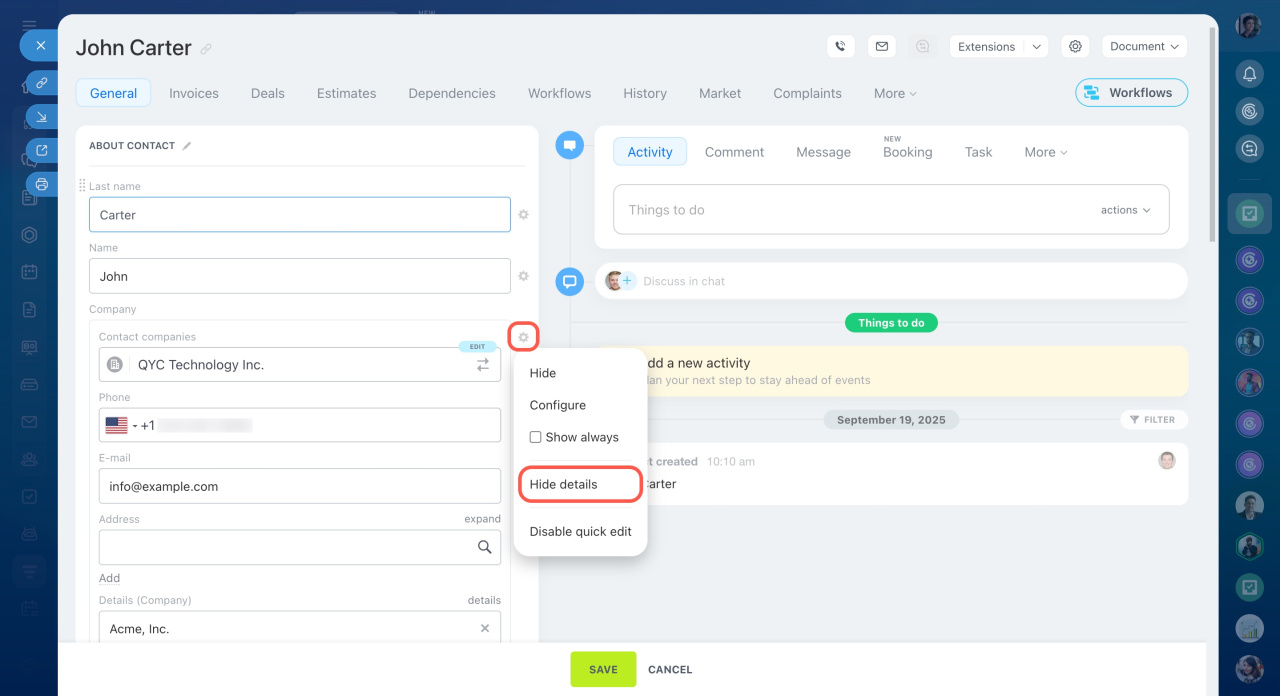Expand the actions dropdown in Things to do
The height and width of the screenshot is (696, 1280).
(1125, 210)
